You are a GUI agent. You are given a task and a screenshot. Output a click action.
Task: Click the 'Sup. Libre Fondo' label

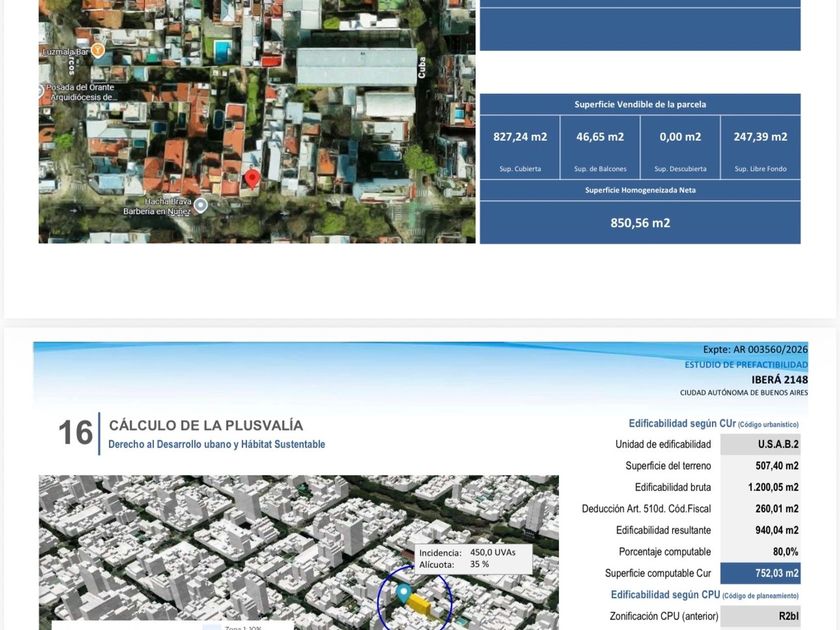761,169
